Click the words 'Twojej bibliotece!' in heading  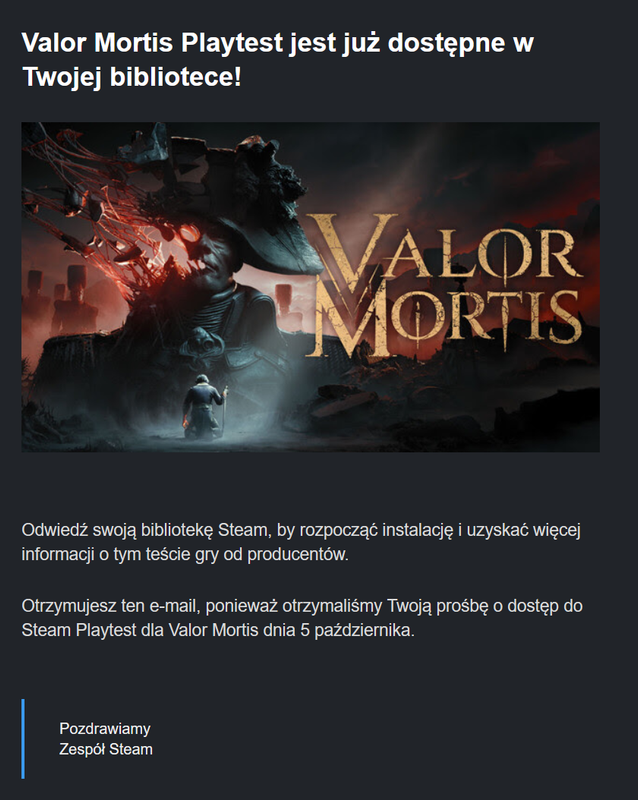coord(132,77)
